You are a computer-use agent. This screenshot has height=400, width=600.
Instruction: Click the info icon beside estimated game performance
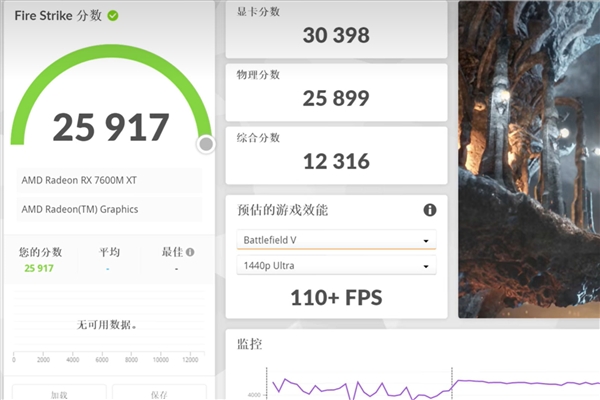coord(430,210)
